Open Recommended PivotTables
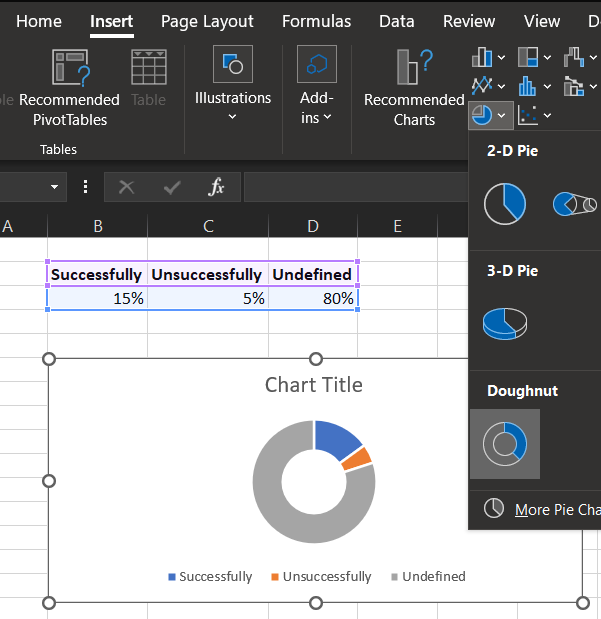The width and height of the screenshot is (601, 619). [69, 88]
